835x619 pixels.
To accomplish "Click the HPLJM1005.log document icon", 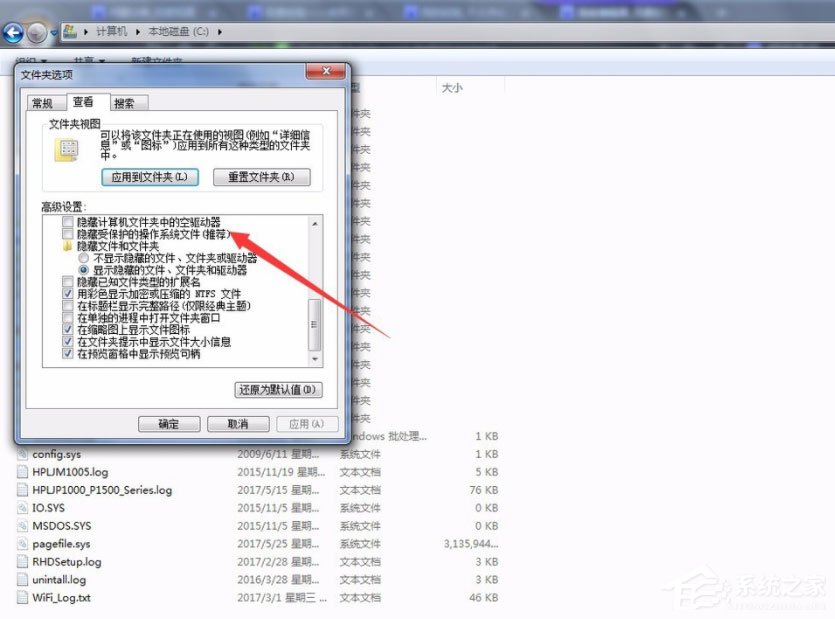I will pos(24,472).
